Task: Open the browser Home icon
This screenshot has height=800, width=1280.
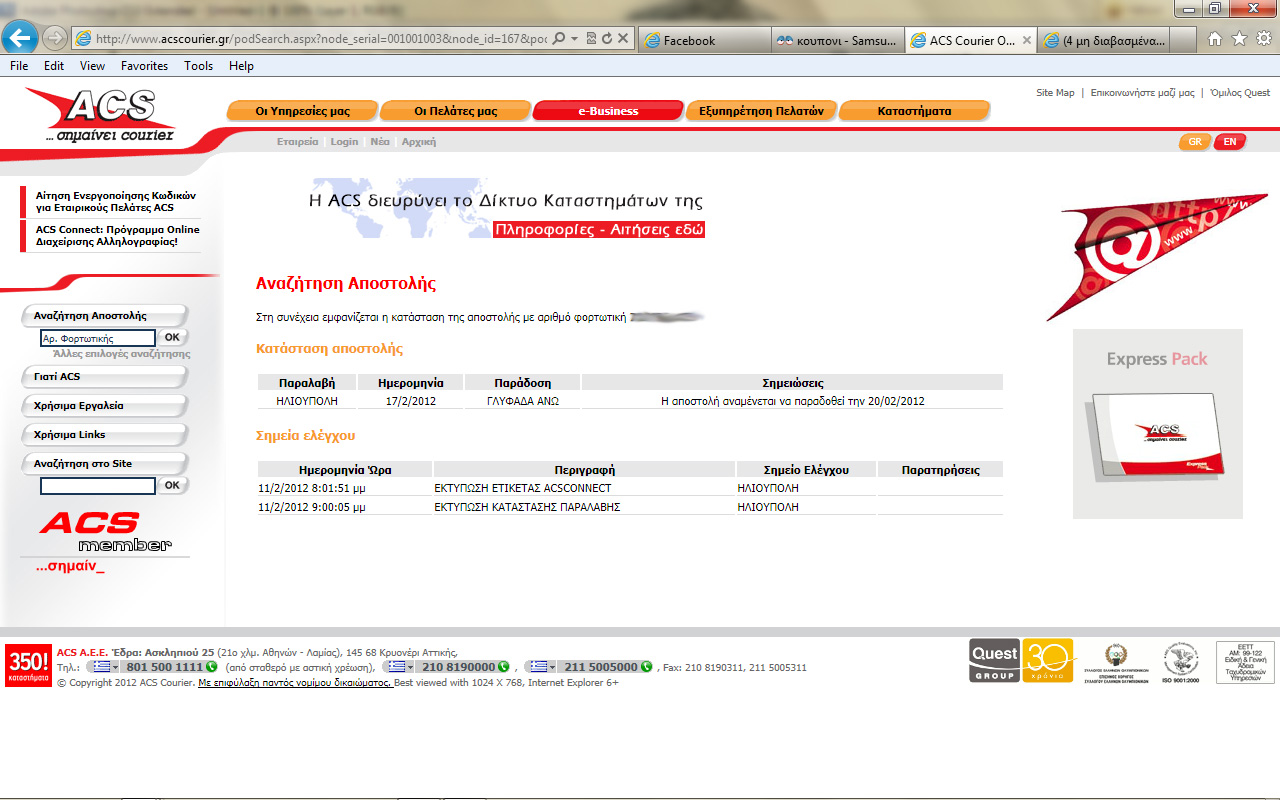Action: [1215, 39]
